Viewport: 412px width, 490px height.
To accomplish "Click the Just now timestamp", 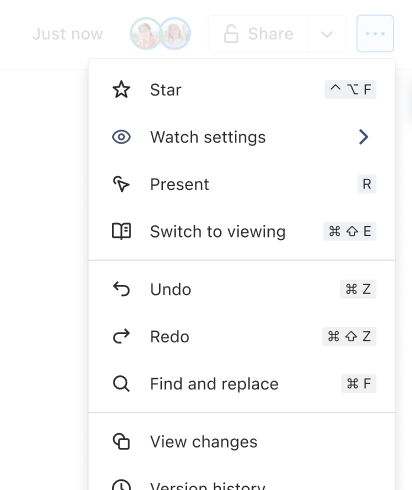I will pos(68,34).
